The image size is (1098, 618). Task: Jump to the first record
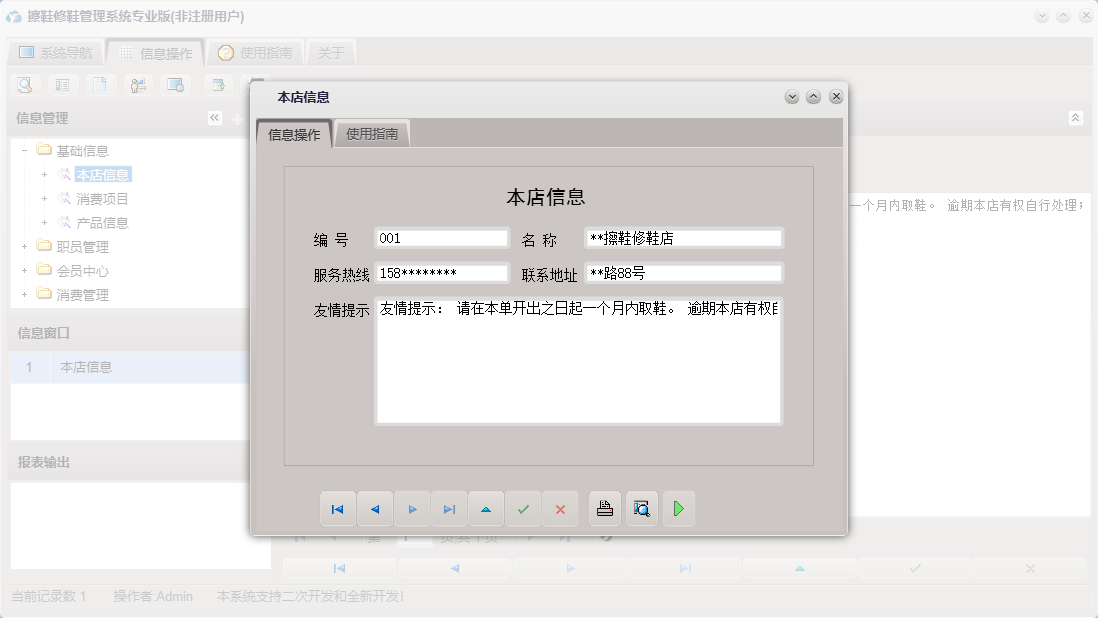[338, 509]
